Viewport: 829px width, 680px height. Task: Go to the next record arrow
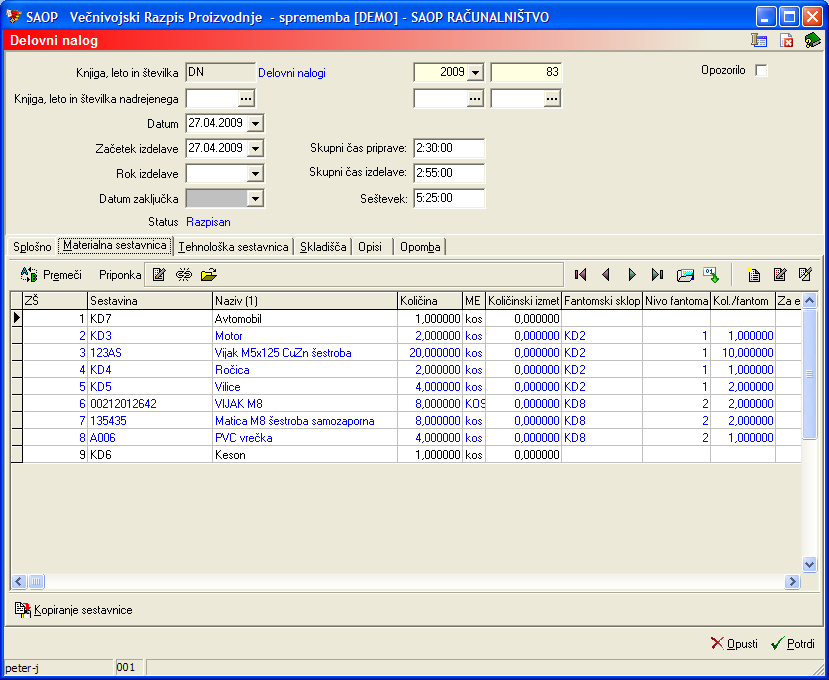point(631,274)
